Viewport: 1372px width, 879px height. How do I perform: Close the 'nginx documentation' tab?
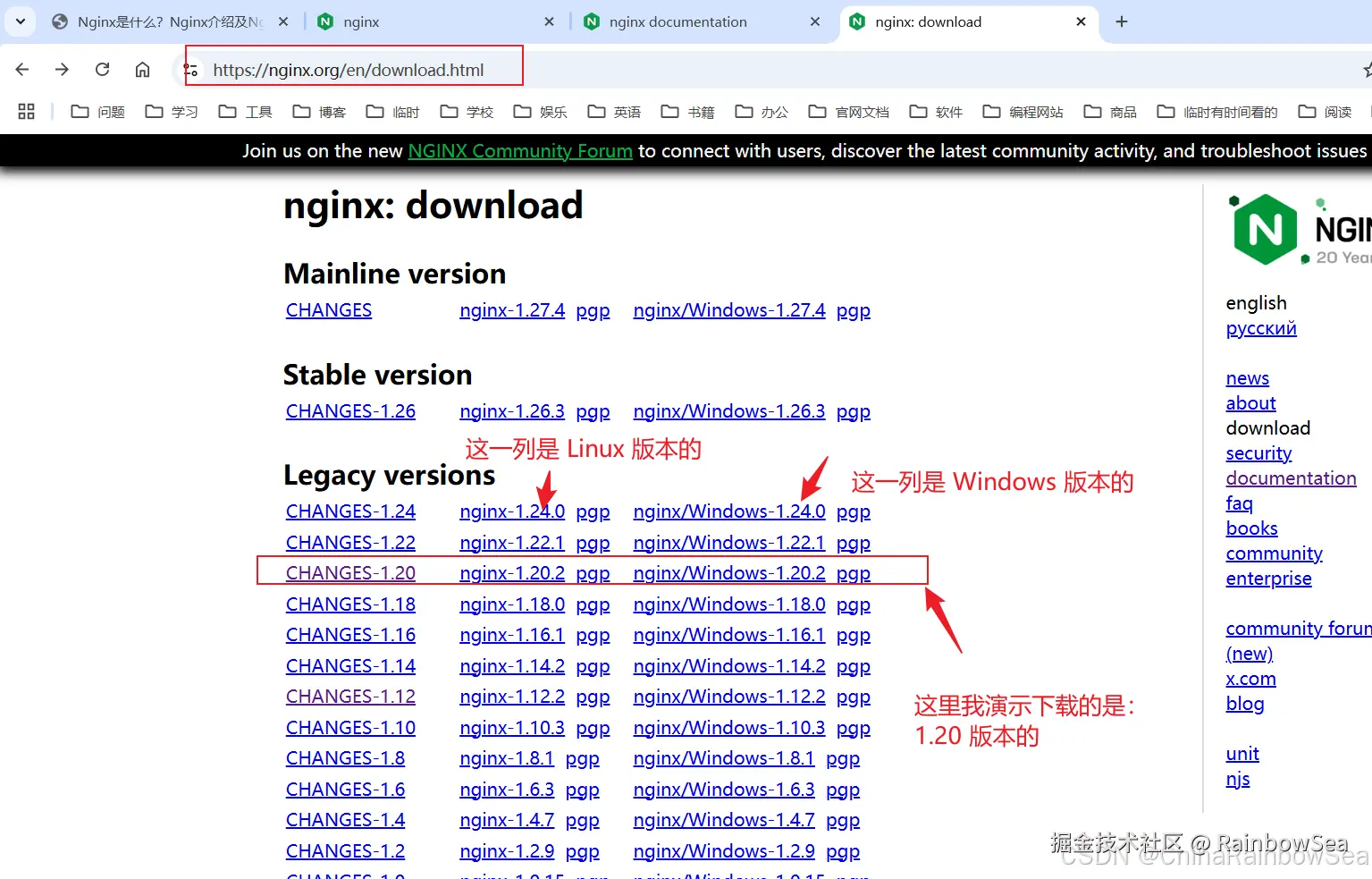pyautogui.click(x=815, y=21)
